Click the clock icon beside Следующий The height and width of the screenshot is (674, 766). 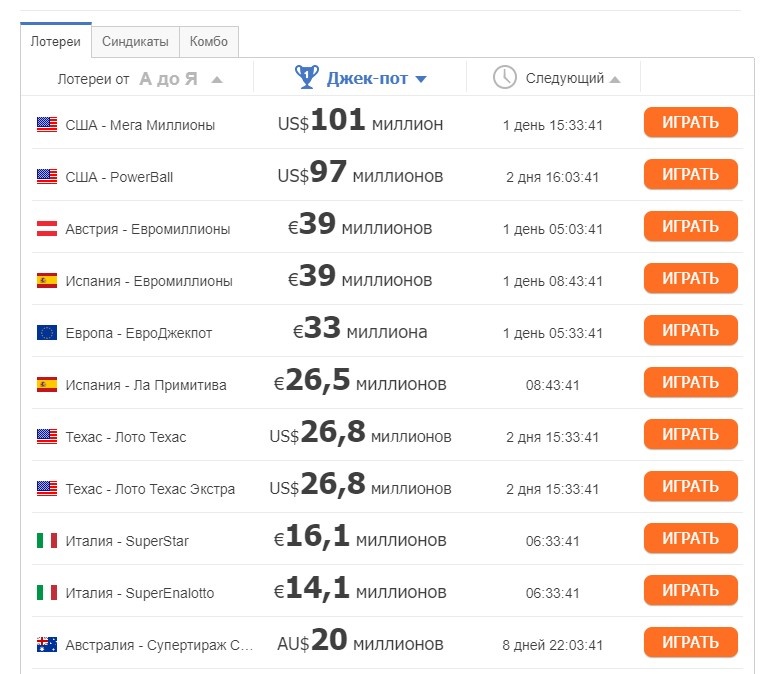point(505,77)
